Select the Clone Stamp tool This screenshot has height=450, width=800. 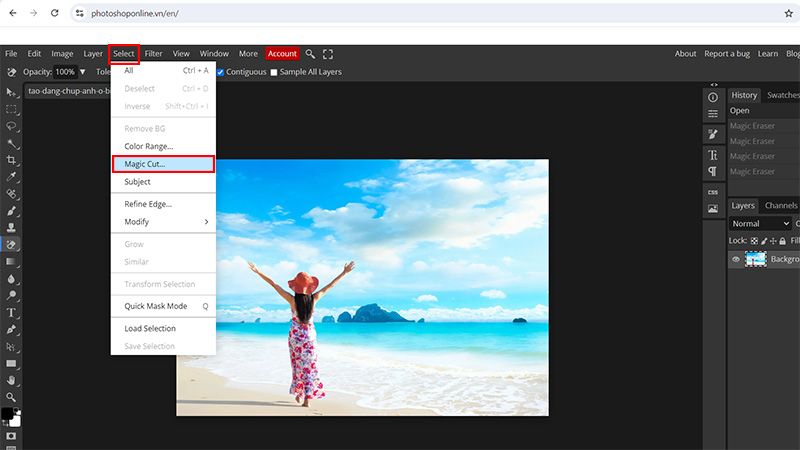point(11,228)
